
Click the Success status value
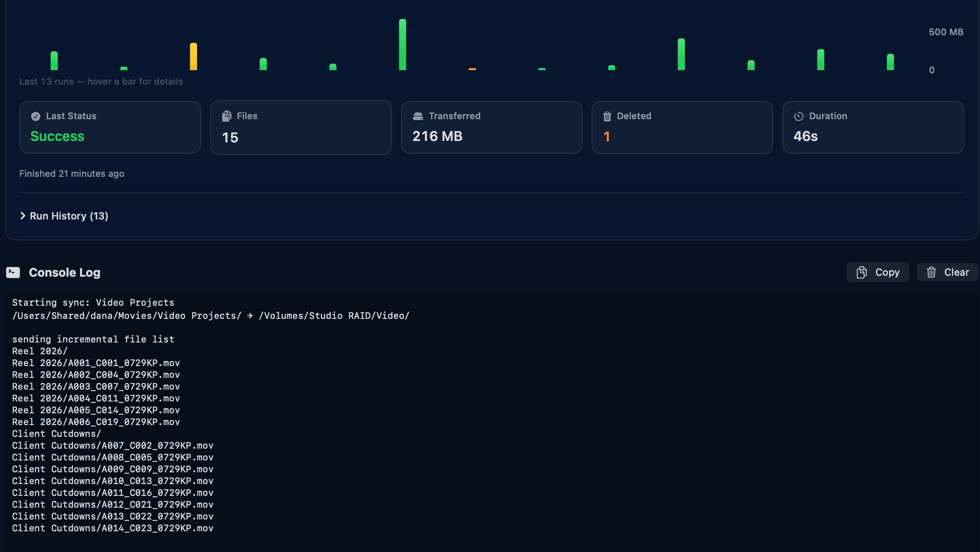[57, 136]
